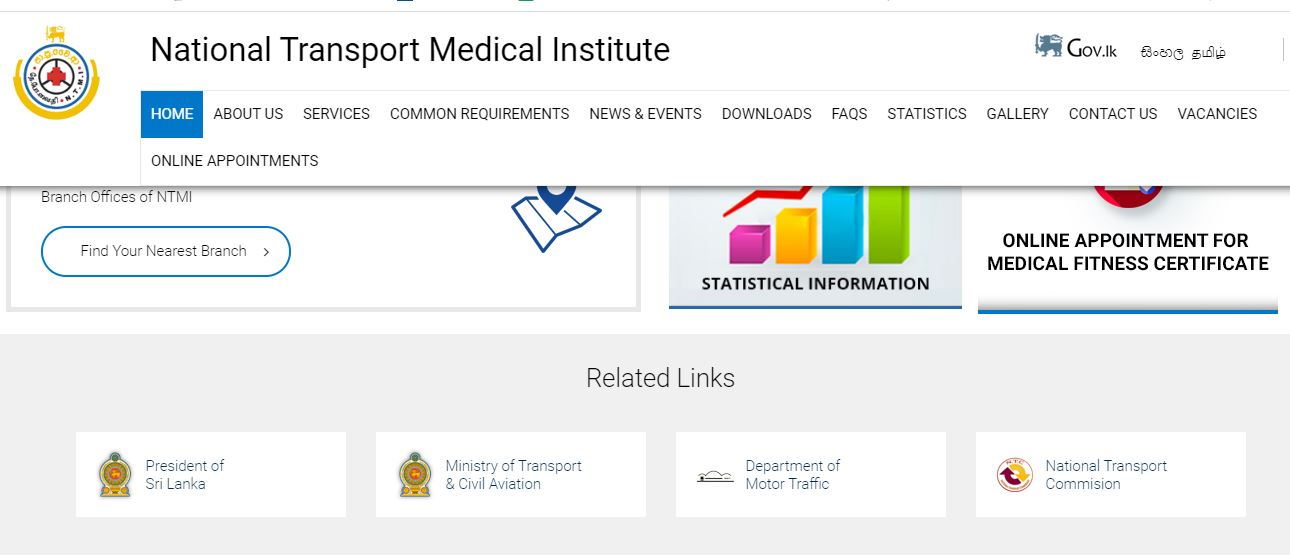This screenshot has width=1290, height=555.
Task: Open the ABOUT US menu
Action: pyautogui.click(x=248, y=114)
